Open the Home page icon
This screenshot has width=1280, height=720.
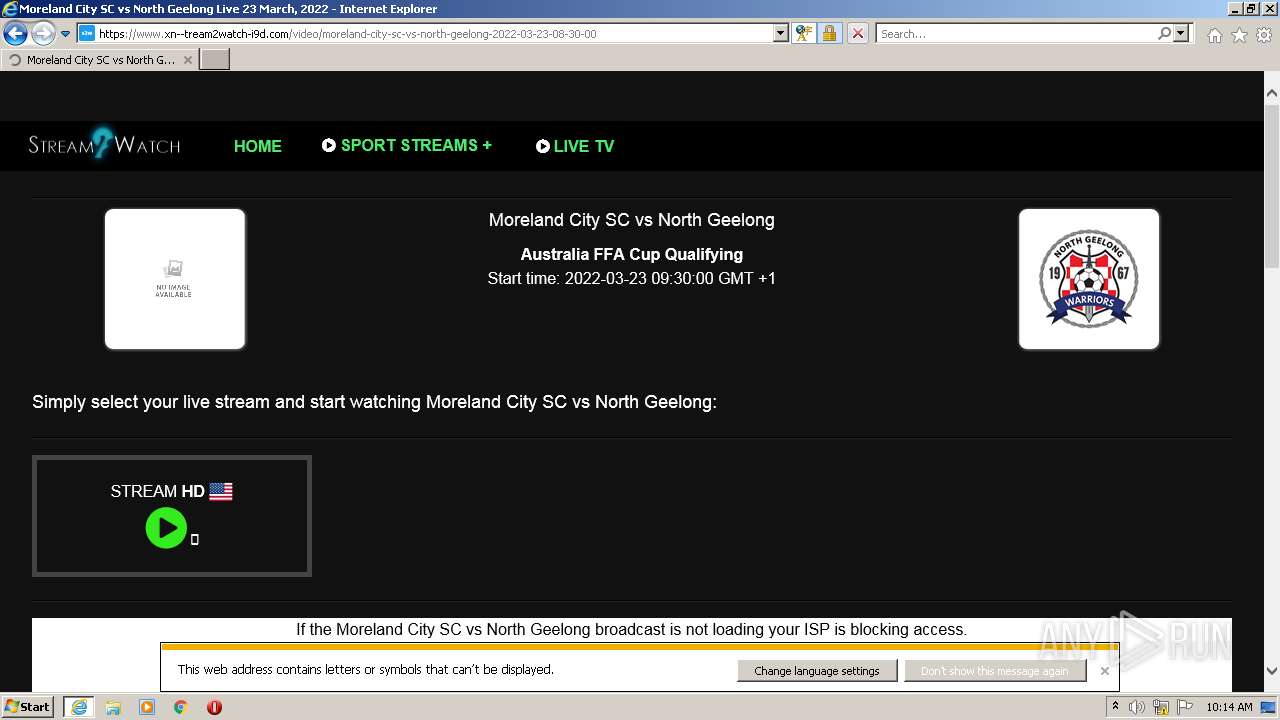1214,35
